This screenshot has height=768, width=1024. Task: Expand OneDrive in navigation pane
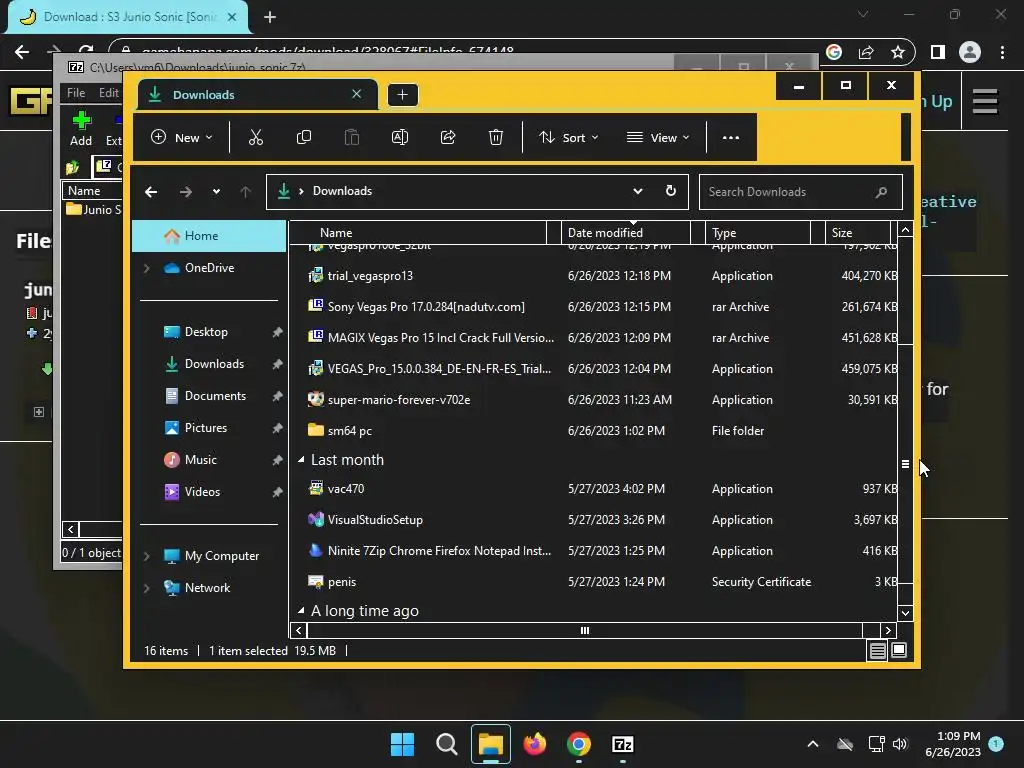(x=146, y=268)
